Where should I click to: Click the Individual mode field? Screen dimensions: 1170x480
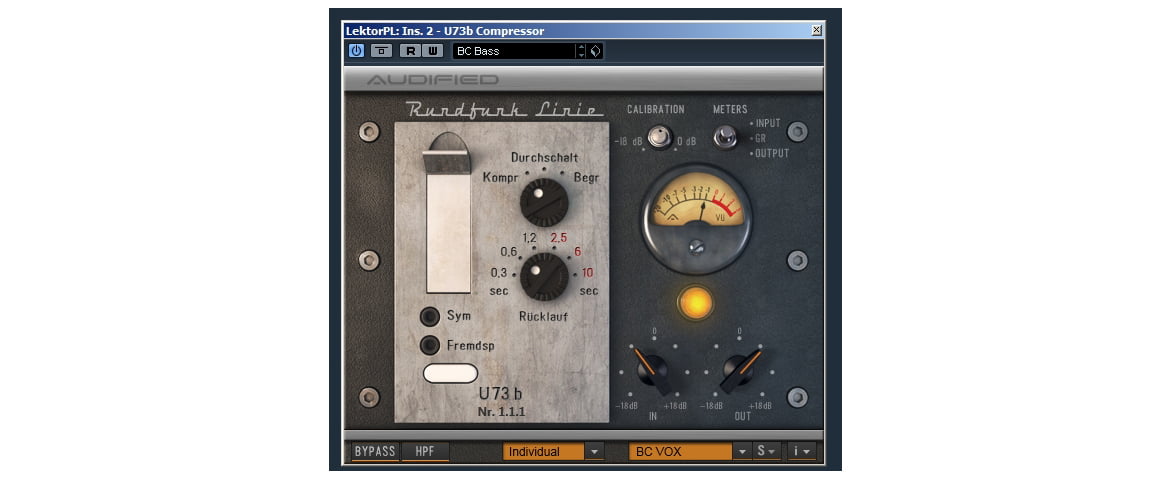coord(543,452)
